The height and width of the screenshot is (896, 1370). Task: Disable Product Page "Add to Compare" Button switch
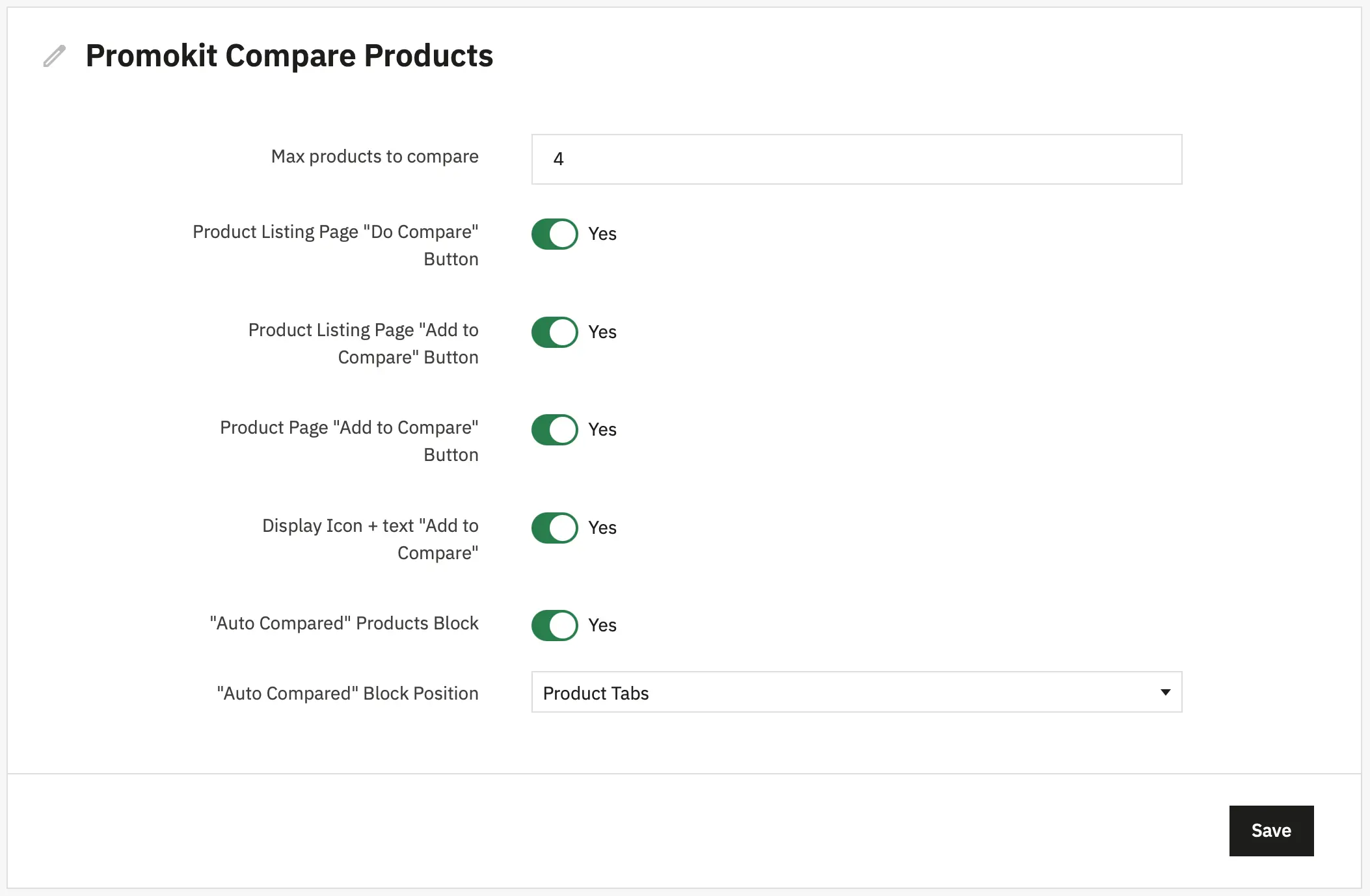point(554,430)
